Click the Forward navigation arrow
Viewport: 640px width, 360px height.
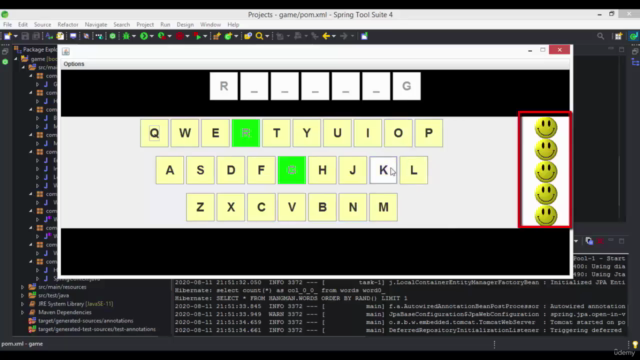(344, 36)
